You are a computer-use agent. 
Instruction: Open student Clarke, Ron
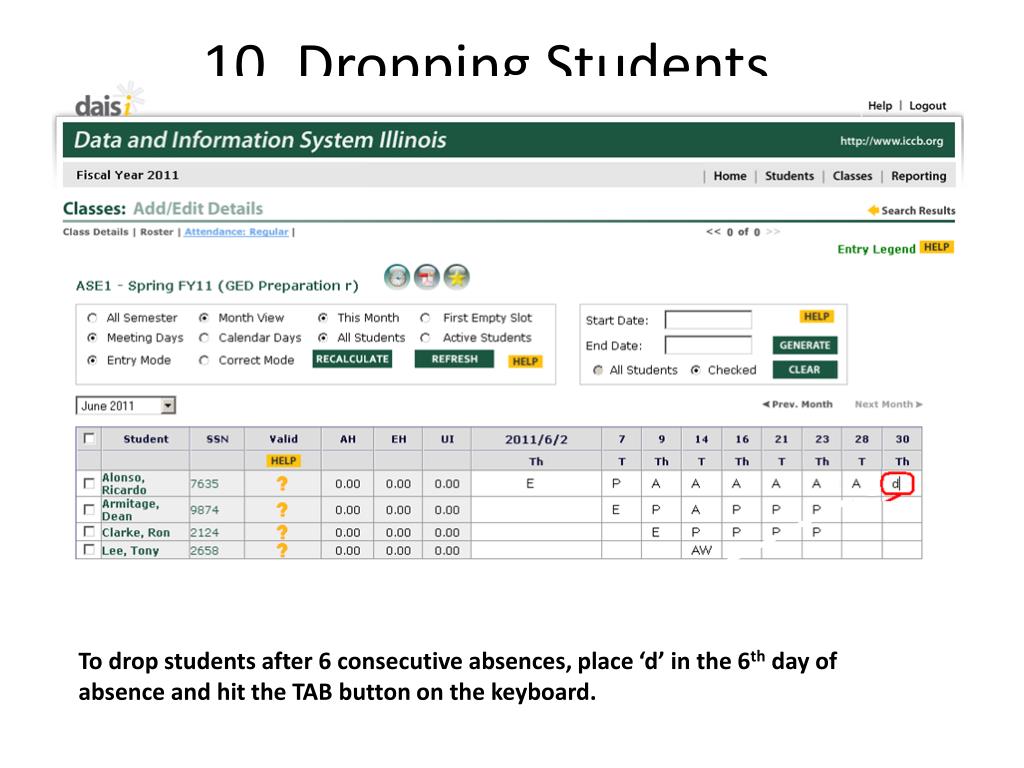[135, 532]
